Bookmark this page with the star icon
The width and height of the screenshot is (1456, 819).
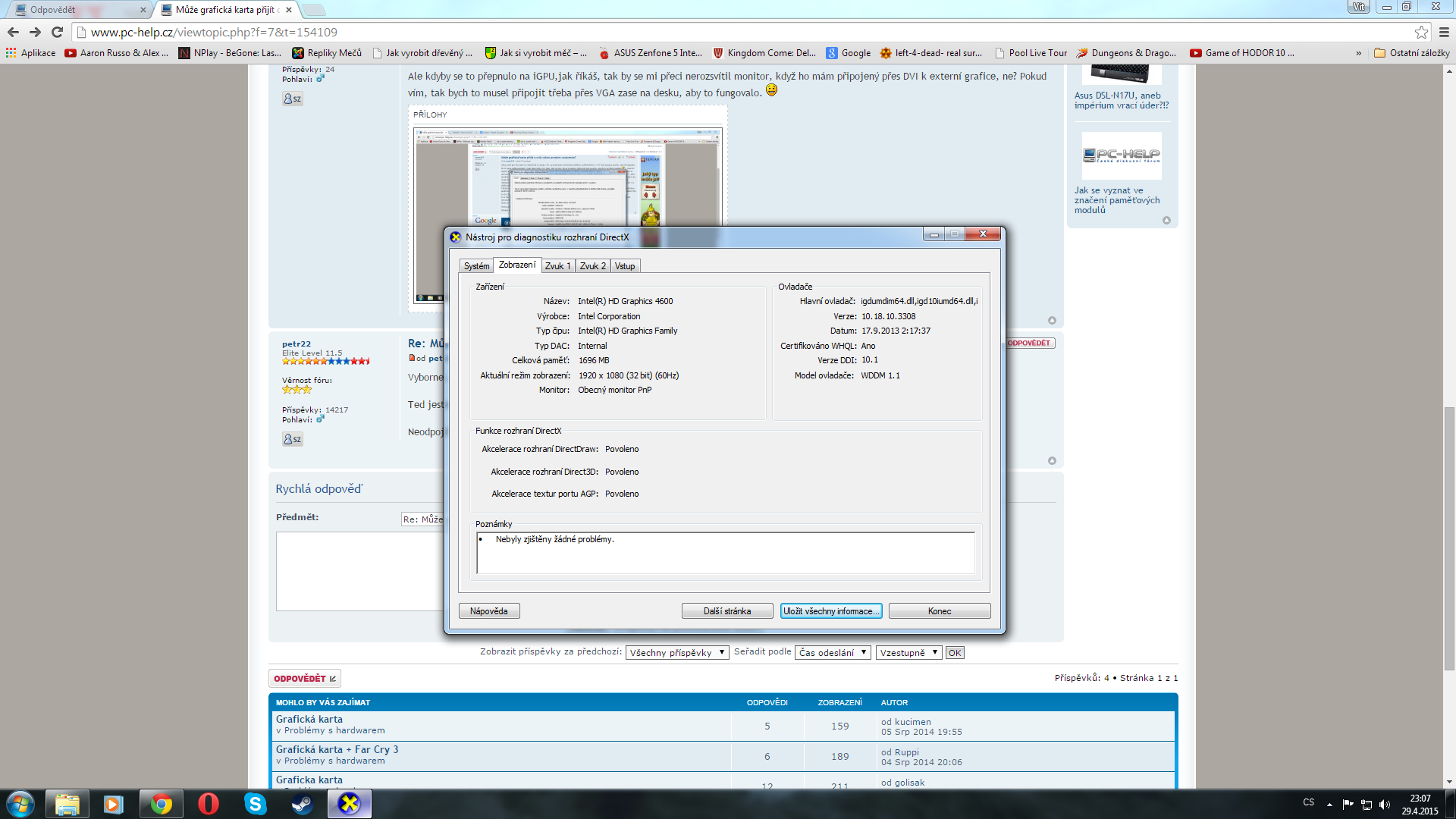click(x=1421, y=32)
